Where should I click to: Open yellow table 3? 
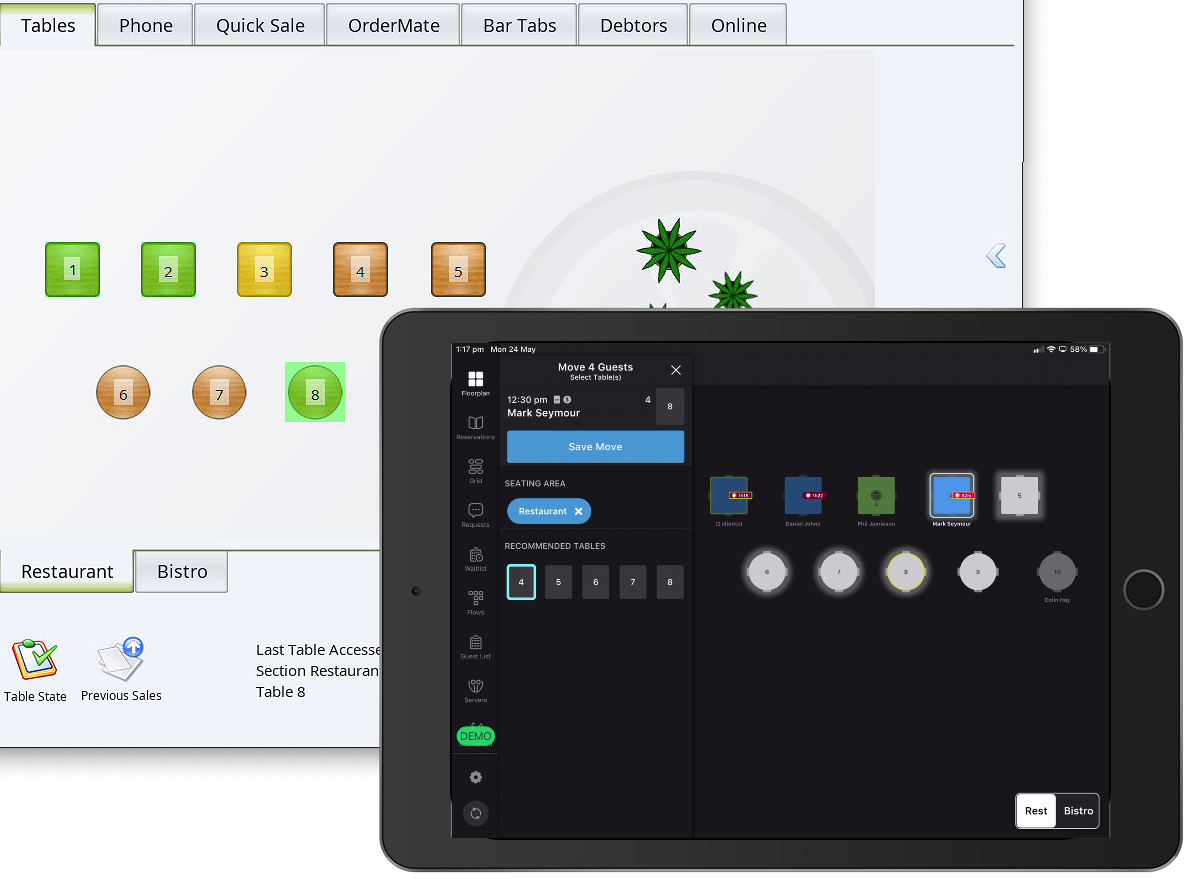tap(264, 269)
